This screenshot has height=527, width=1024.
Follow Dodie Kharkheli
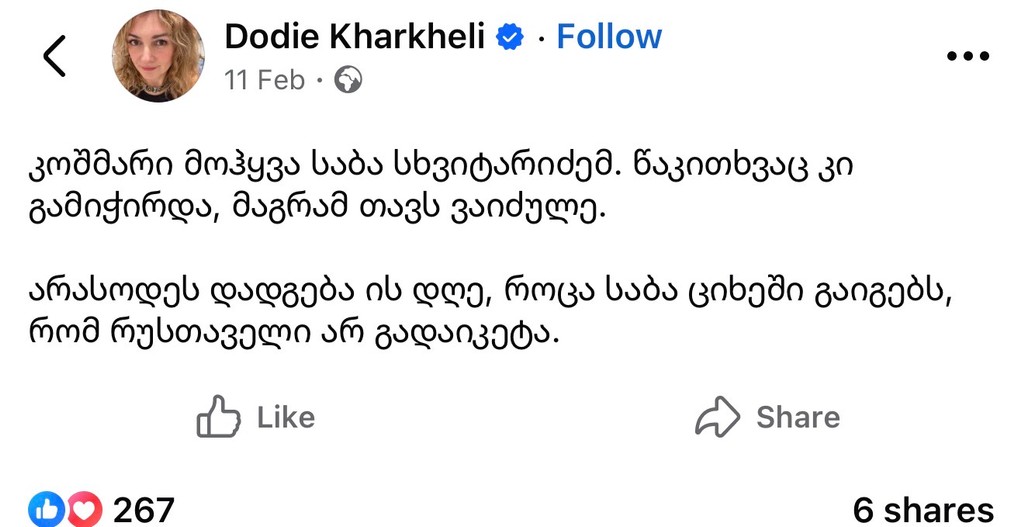point(609,37)
